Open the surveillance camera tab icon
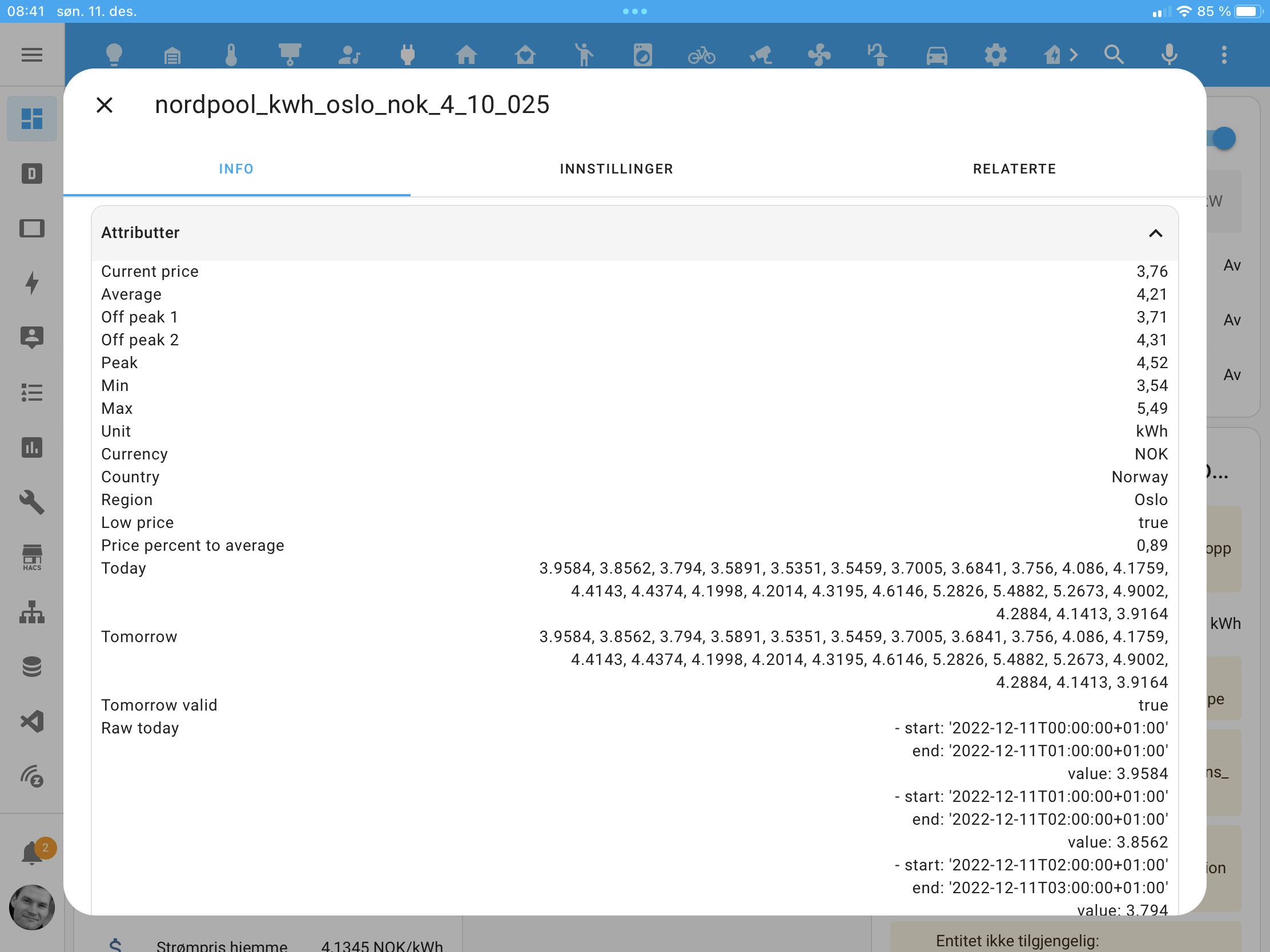This screenshot has width=1270, height=952. coord(761,55)
